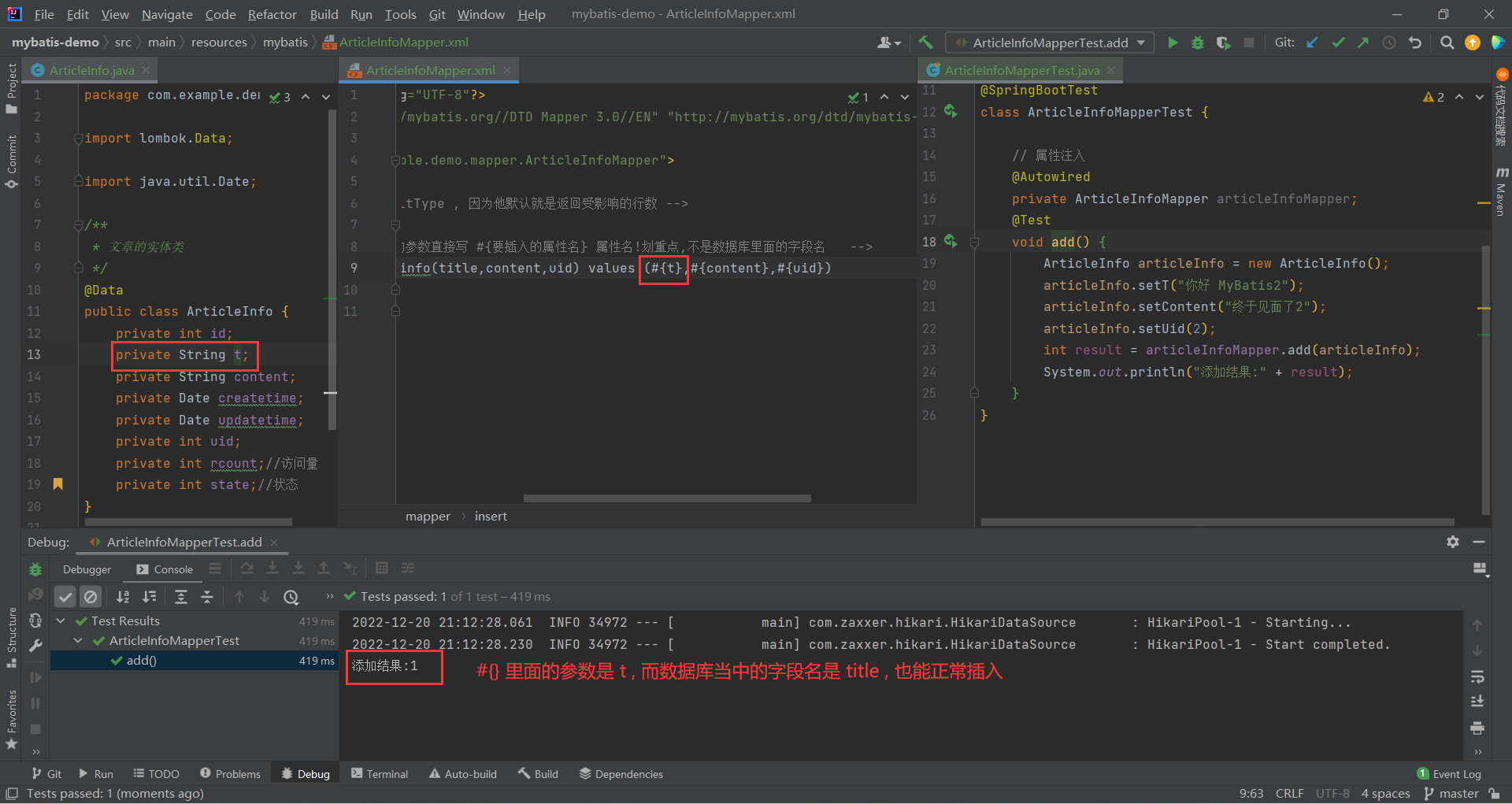Collapse Test Results tree node
The height and width of the screenshot is (804, 1512).
click(x=61, y=621)
